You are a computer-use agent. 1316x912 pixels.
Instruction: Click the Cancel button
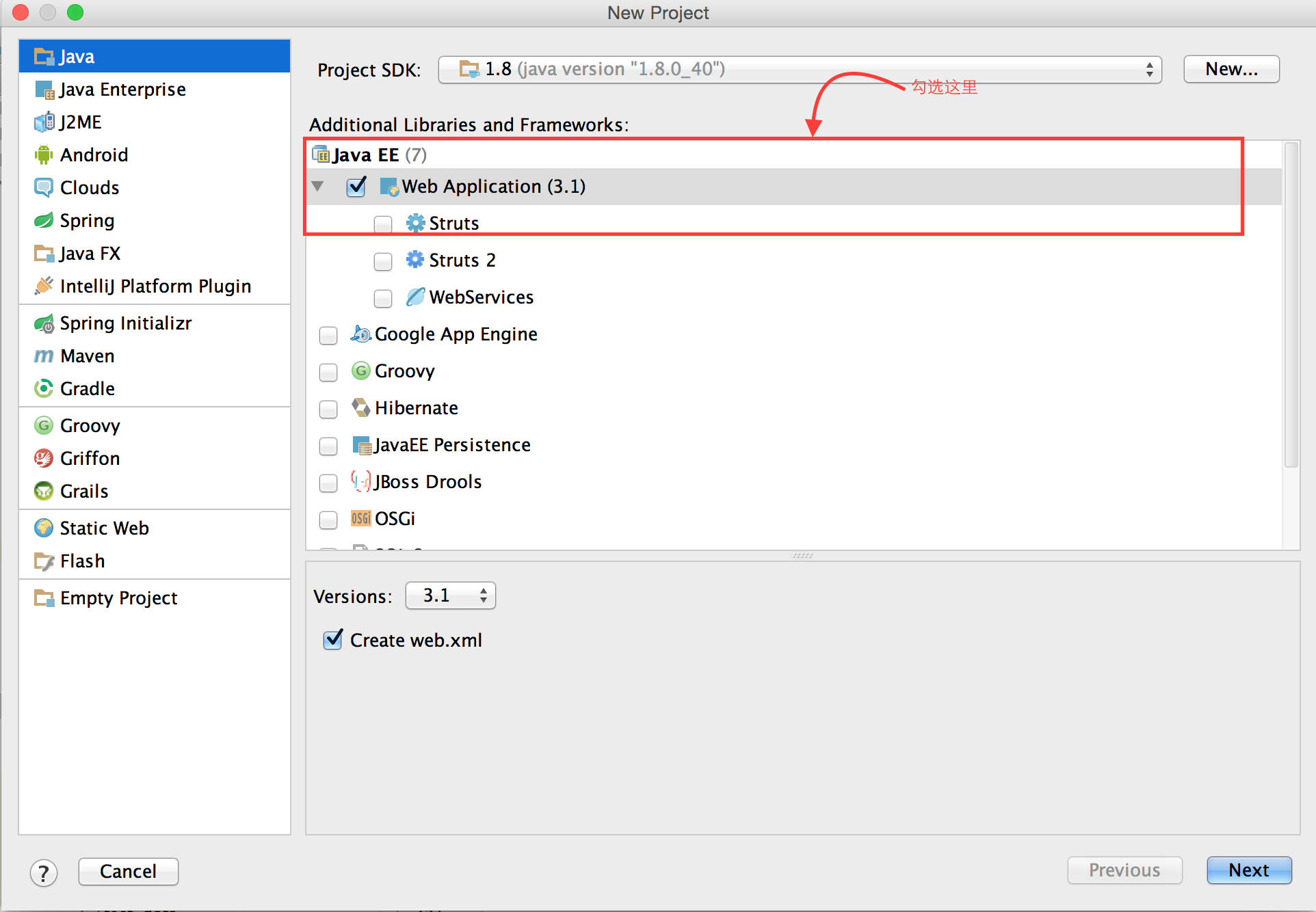pyautogui.click(x=129, y=872)
